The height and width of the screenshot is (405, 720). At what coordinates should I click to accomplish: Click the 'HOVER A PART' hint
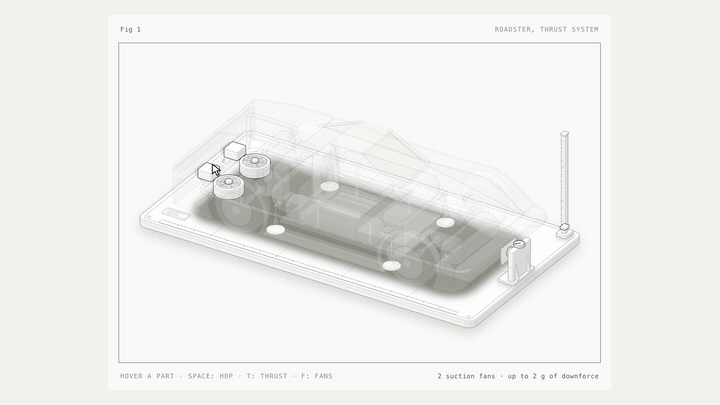coord(147,376)
